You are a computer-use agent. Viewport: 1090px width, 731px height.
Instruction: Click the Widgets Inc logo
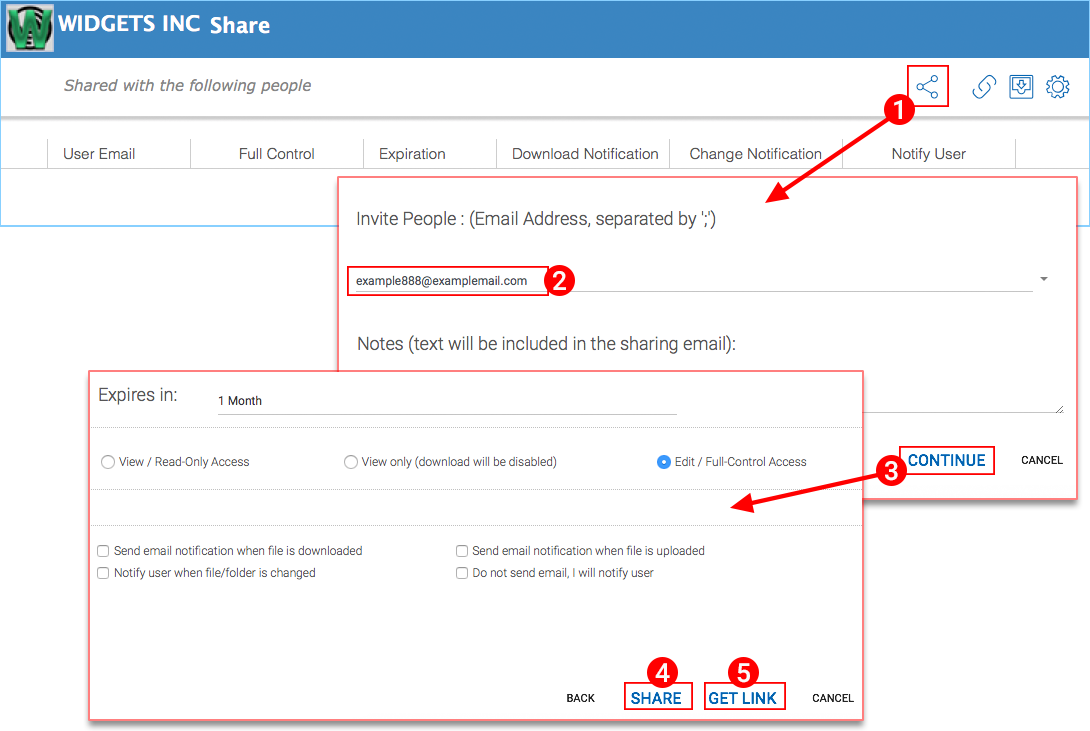[30, 28]
